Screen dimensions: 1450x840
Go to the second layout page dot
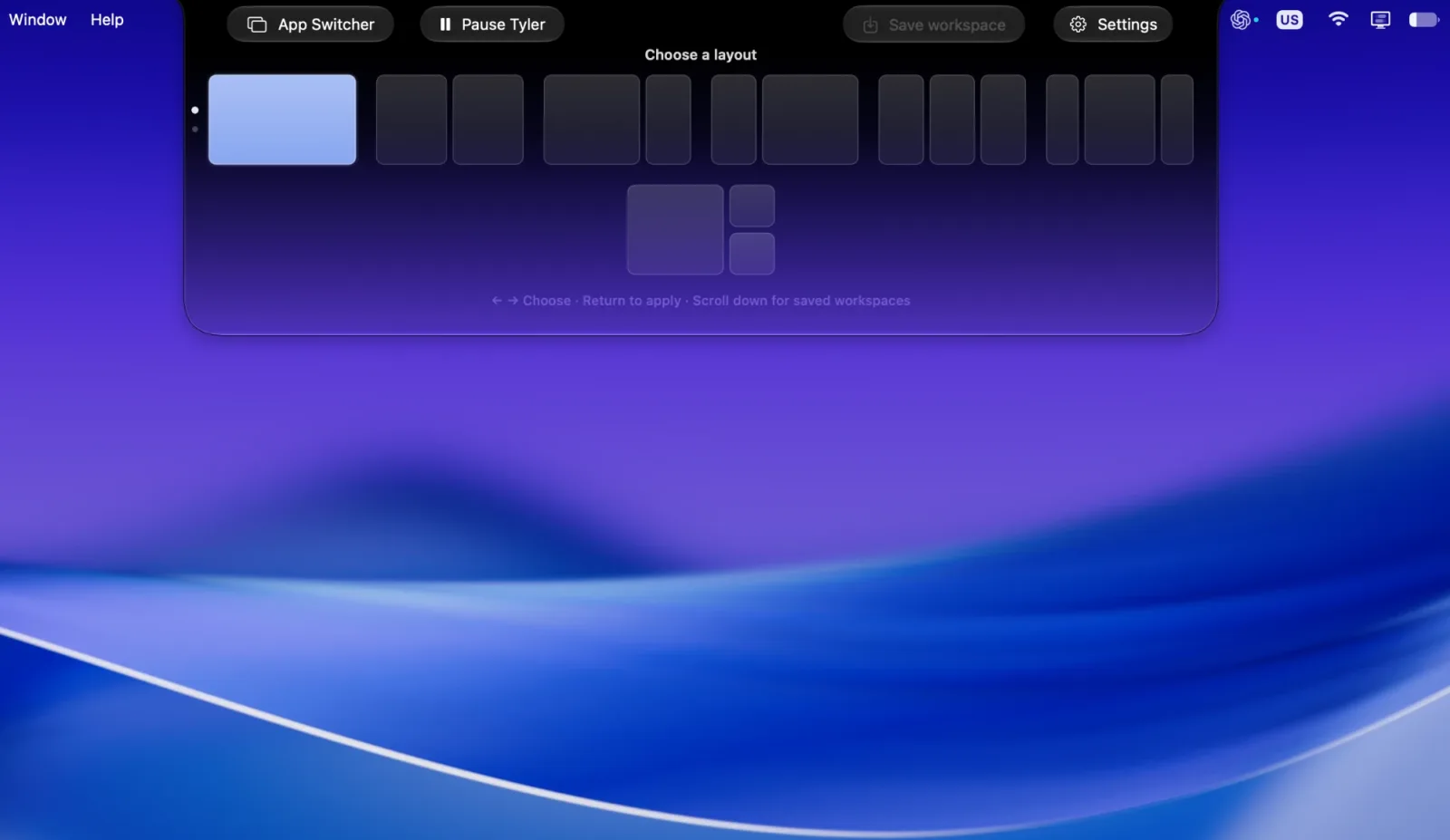[195, 130]
